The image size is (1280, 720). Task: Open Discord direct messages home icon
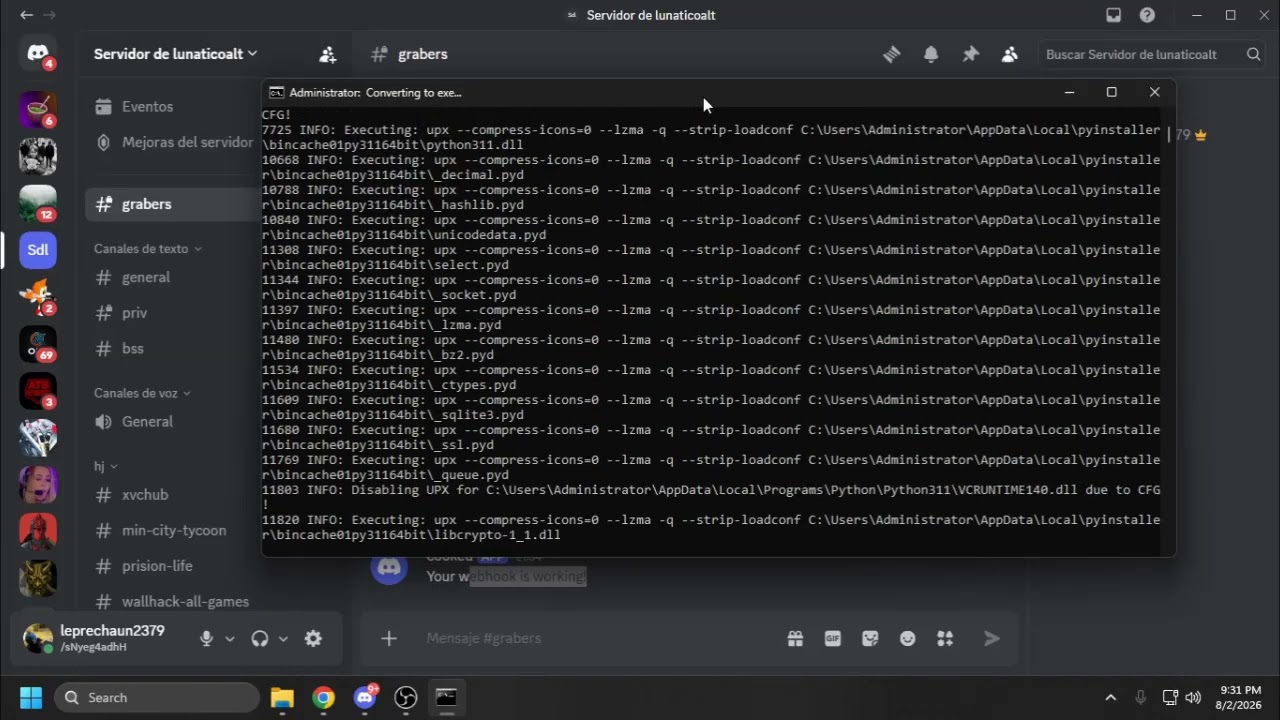[38, 54]
